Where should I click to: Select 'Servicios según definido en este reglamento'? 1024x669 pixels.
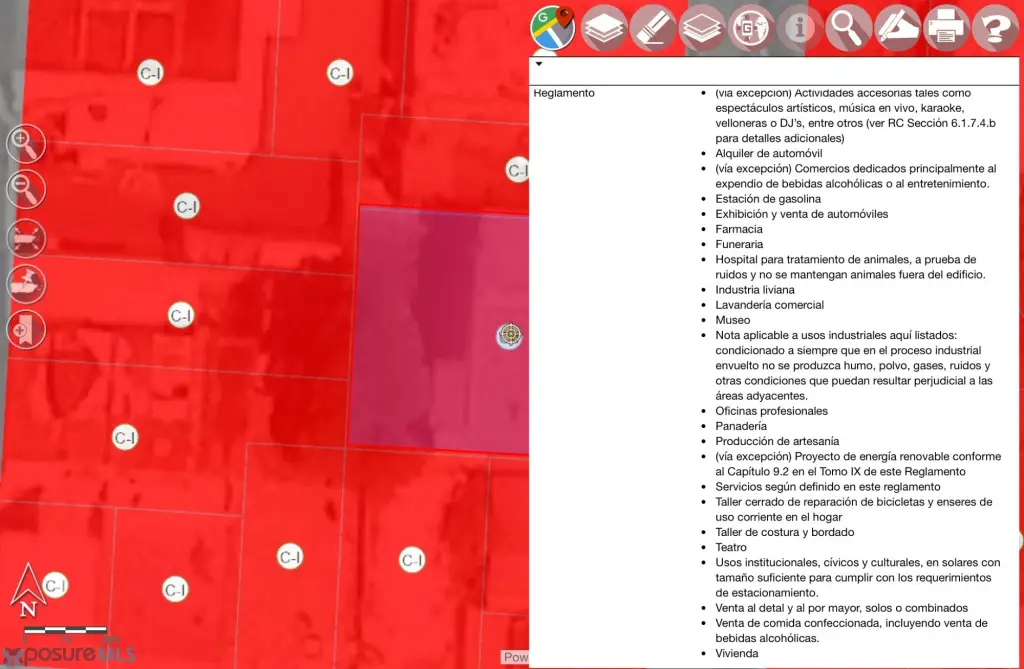point(827,486)
